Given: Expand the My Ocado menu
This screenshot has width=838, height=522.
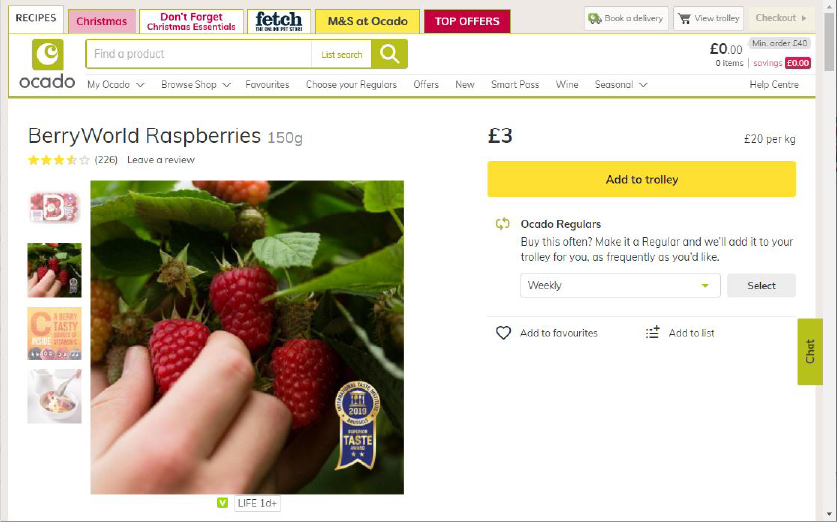Looking at the screenshot, I should point(116,84).
